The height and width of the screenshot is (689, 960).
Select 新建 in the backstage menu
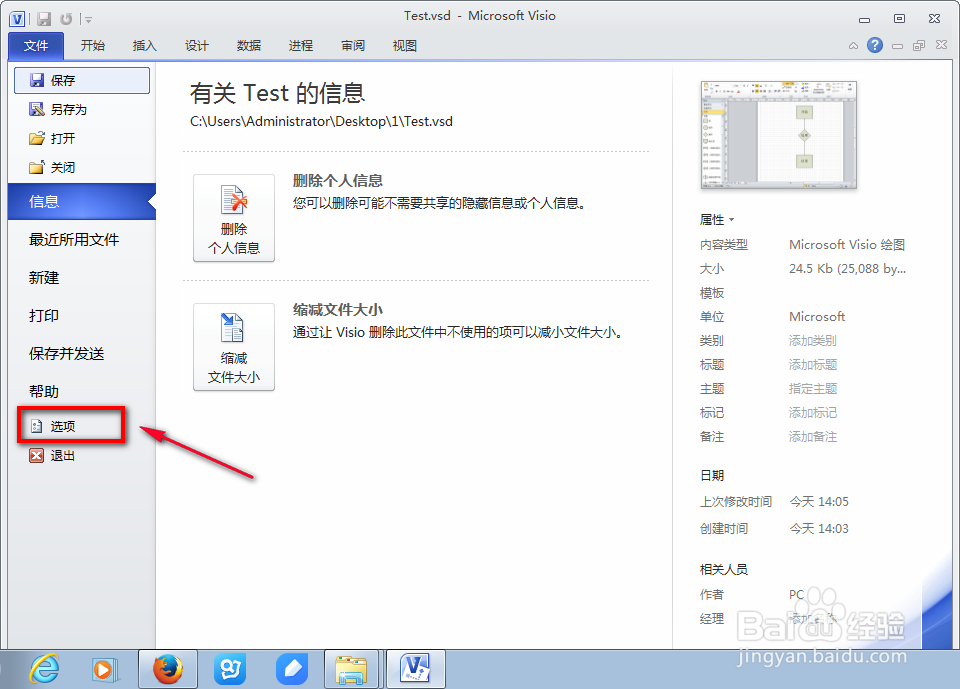click(x=82, y=277)
